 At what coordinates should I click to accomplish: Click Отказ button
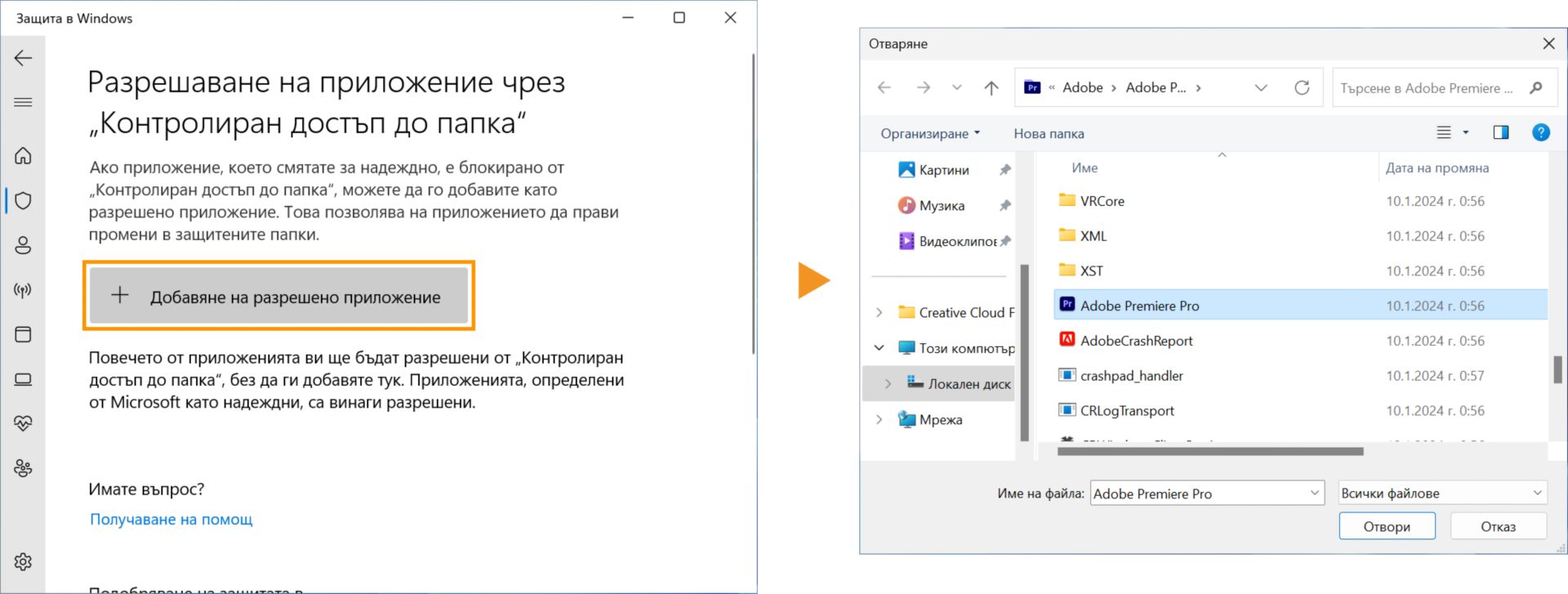(1499, 526)
